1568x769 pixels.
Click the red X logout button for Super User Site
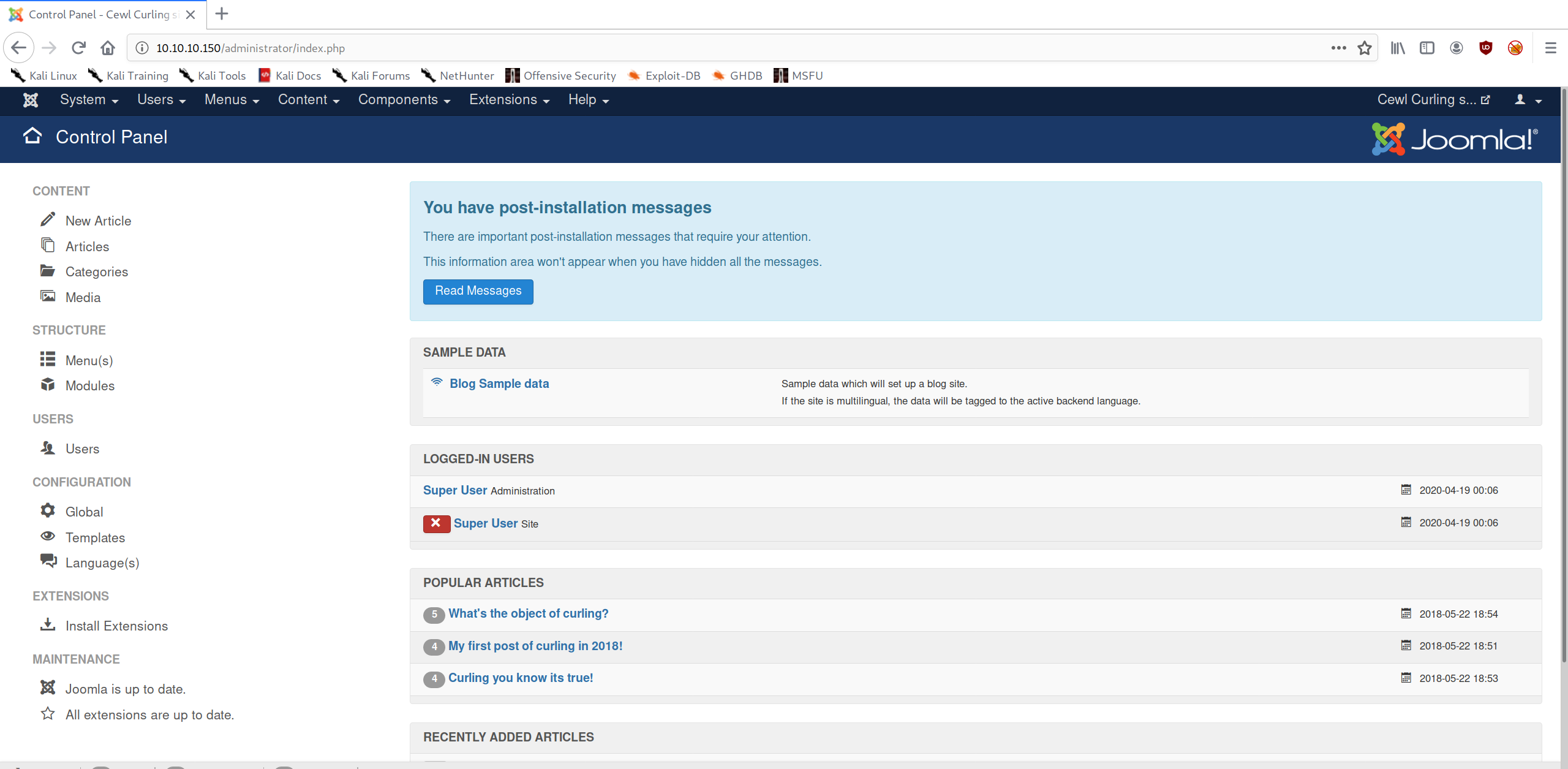point(436,523)
